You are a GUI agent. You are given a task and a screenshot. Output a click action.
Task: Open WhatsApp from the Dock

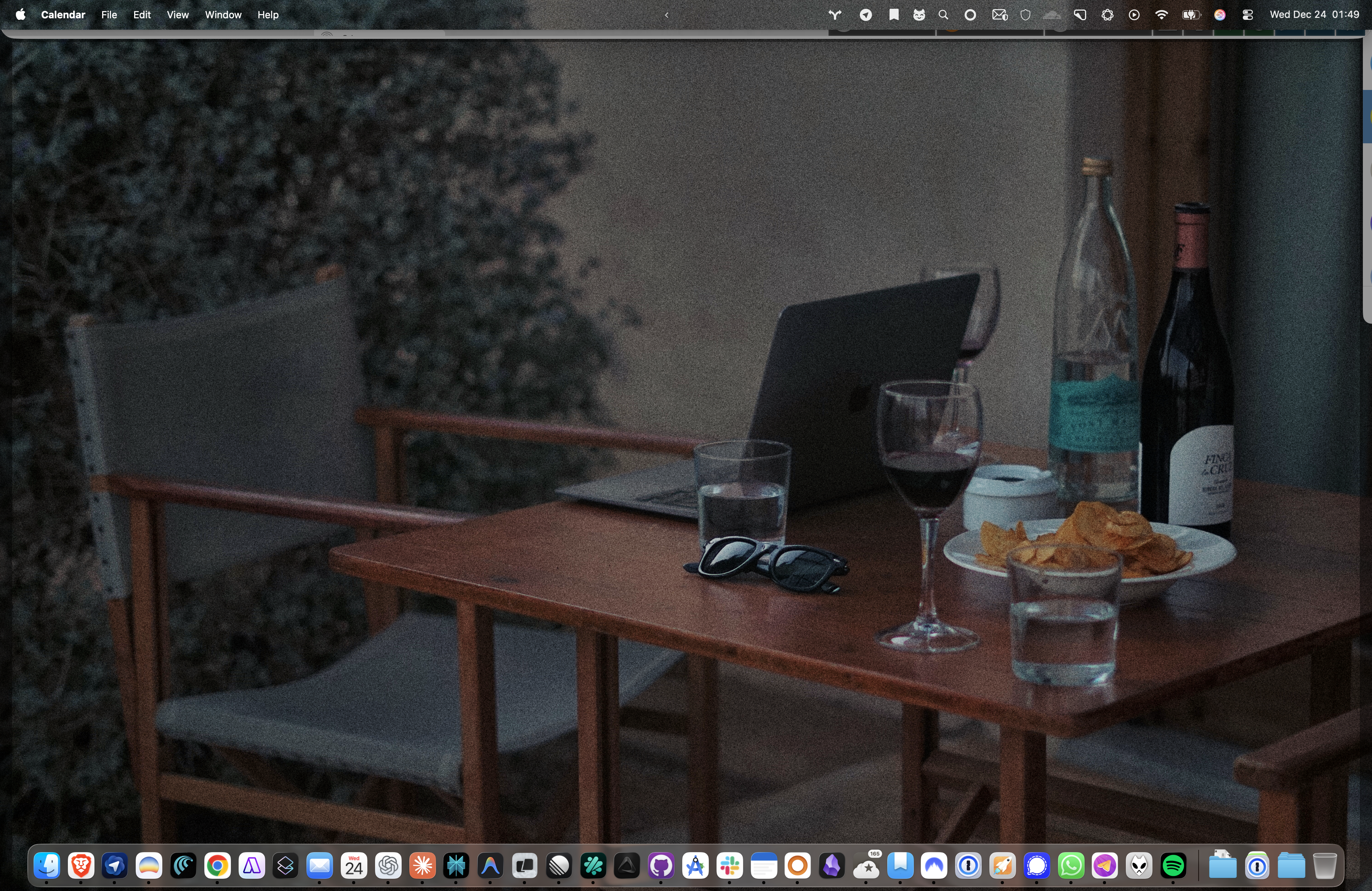(1071, 865)
